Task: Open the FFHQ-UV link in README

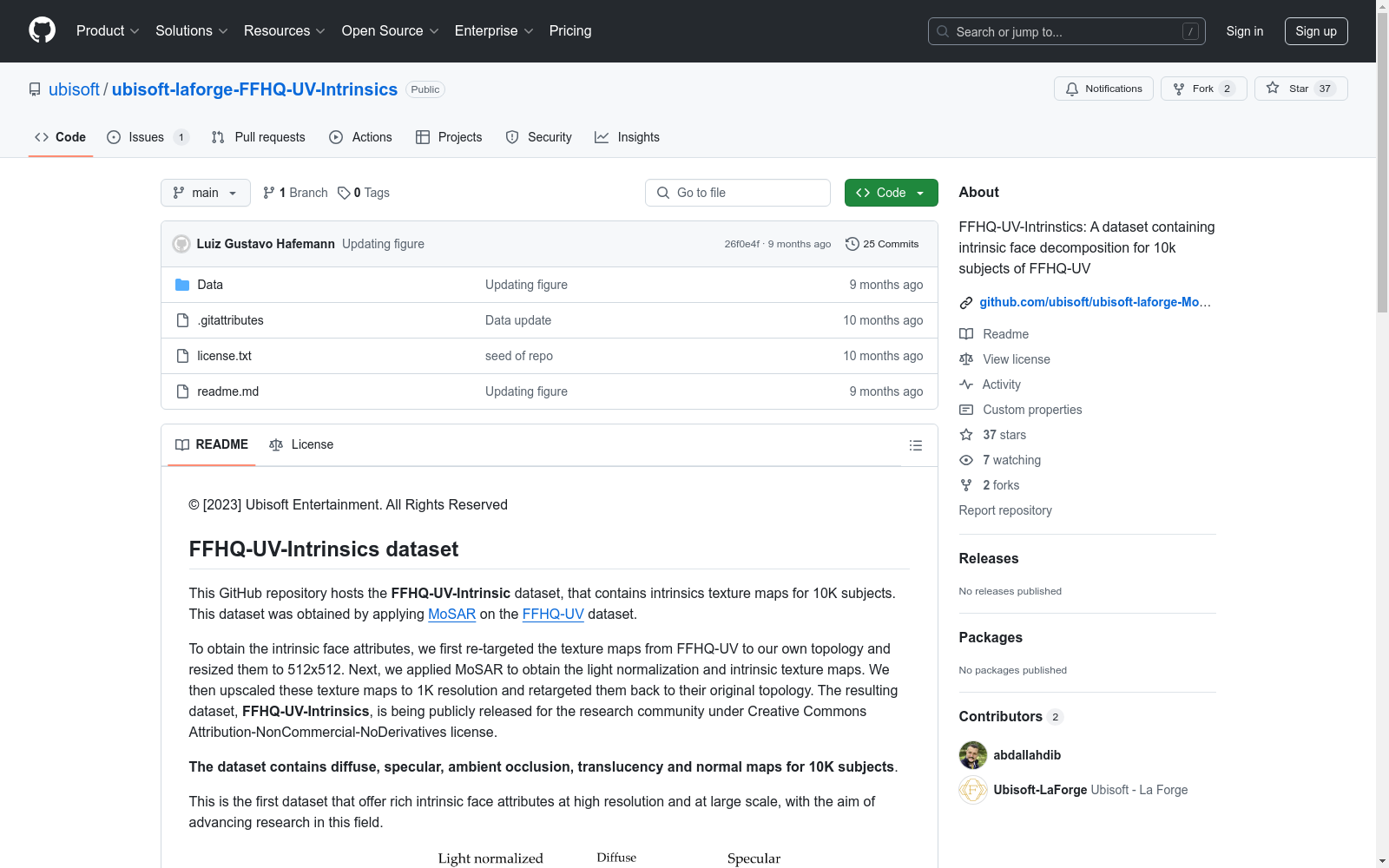Action: pos(553,615)
